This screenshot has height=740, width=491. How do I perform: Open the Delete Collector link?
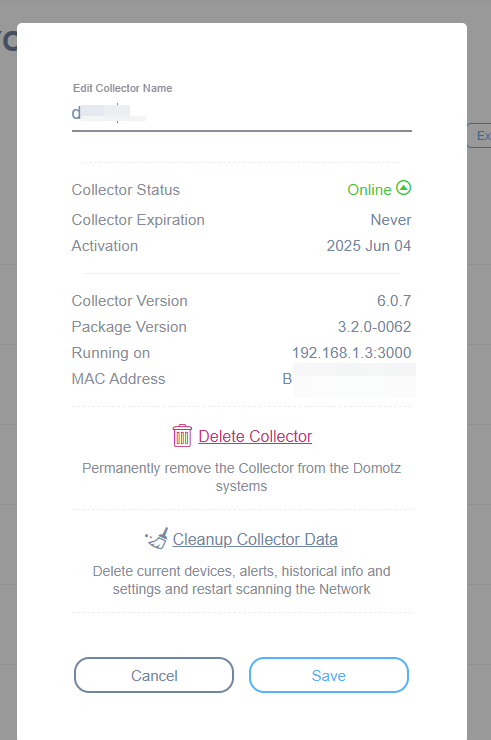[255, 437]
